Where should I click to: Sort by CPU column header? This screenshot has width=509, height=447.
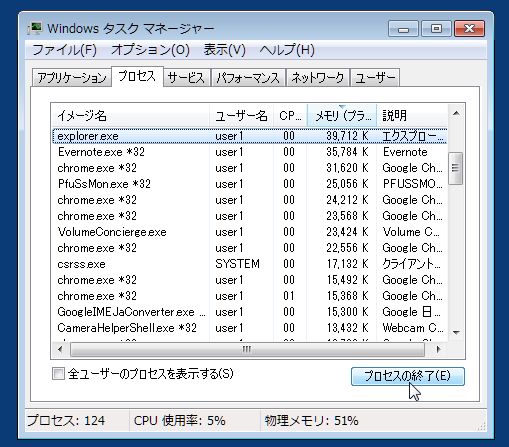(x=290, y=116)
